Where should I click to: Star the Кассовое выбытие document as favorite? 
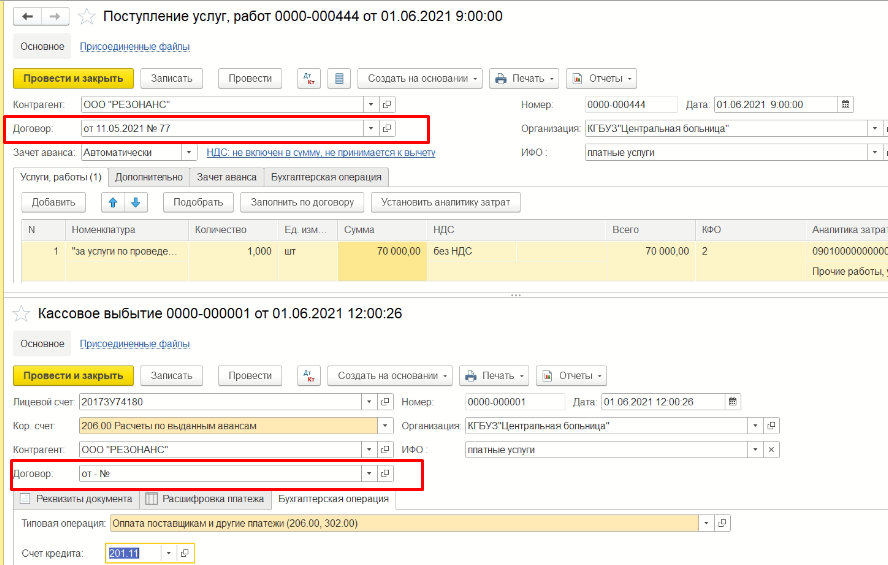(21, 314)
